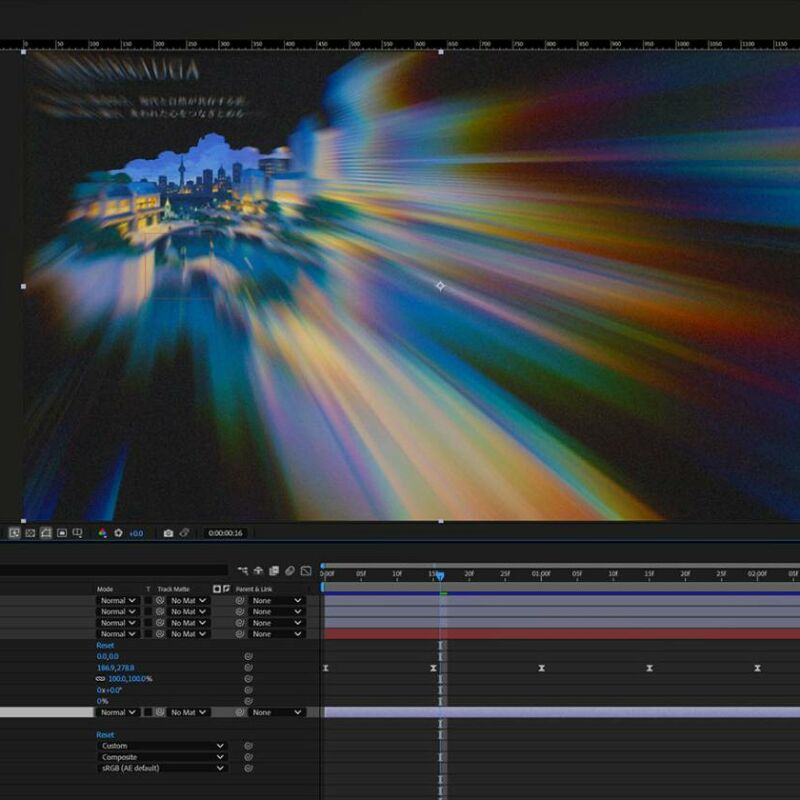
Task: Open the Composite dropdown
Action: tap(162, 757)
